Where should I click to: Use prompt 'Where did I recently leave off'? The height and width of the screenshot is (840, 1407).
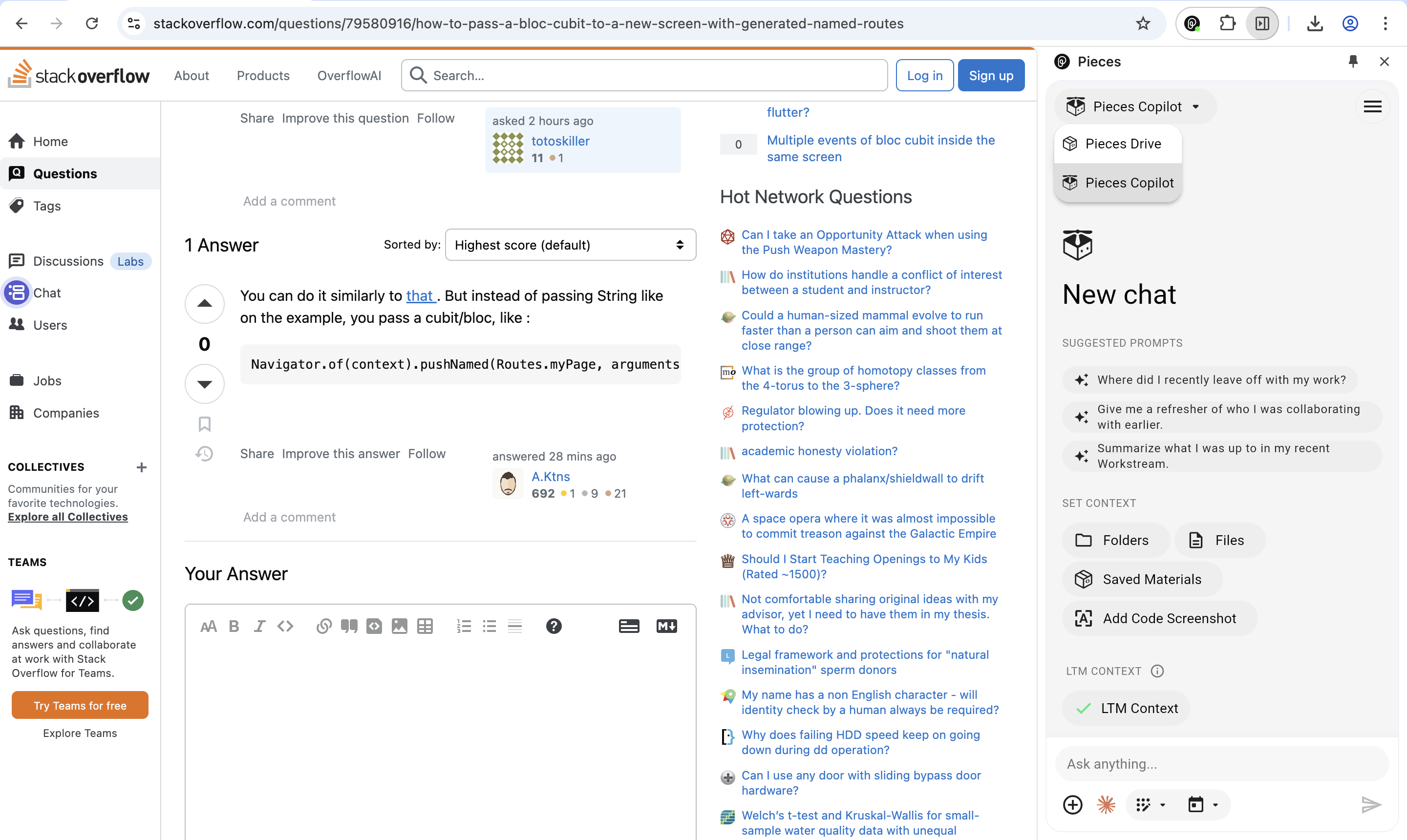[1210, 380]
